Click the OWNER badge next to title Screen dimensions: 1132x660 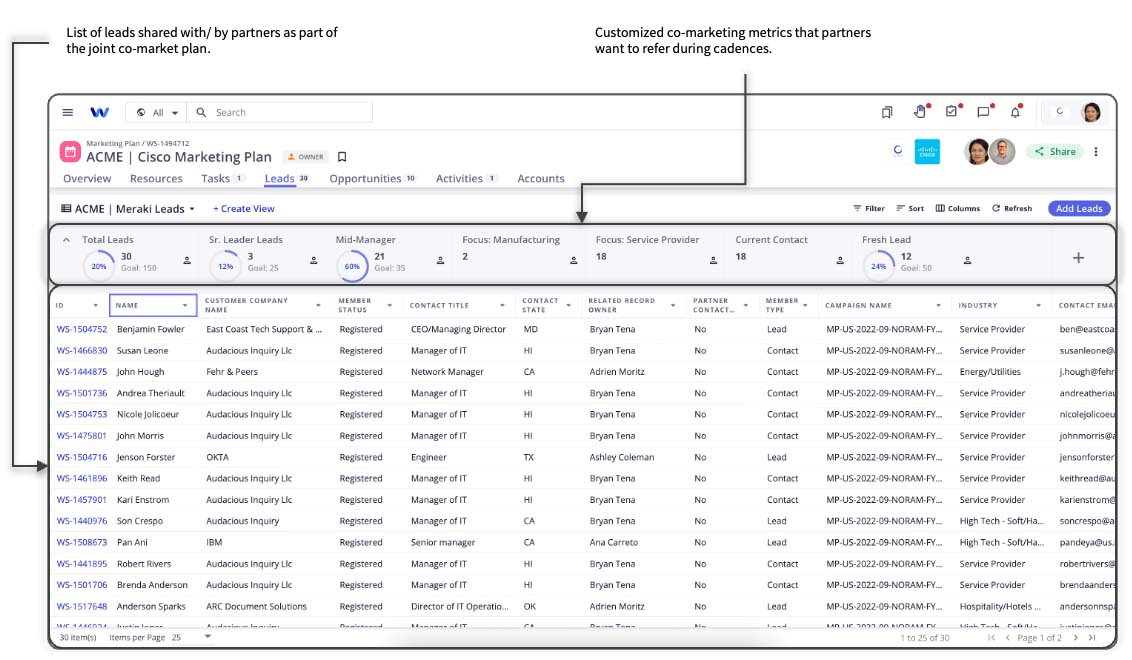[x=306, y=157]
